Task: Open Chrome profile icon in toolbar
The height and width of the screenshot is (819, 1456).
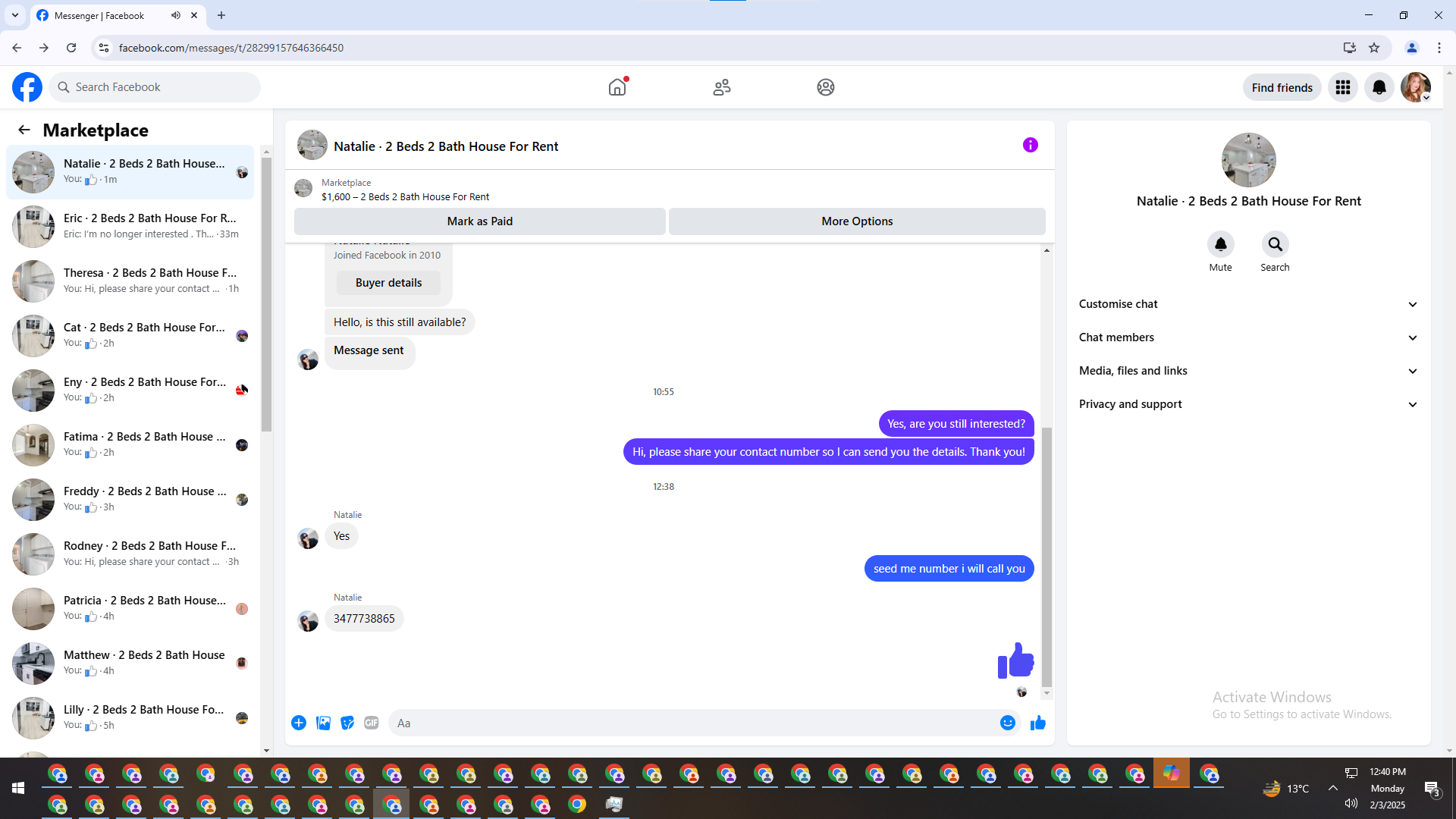Action: [1412, 48]
